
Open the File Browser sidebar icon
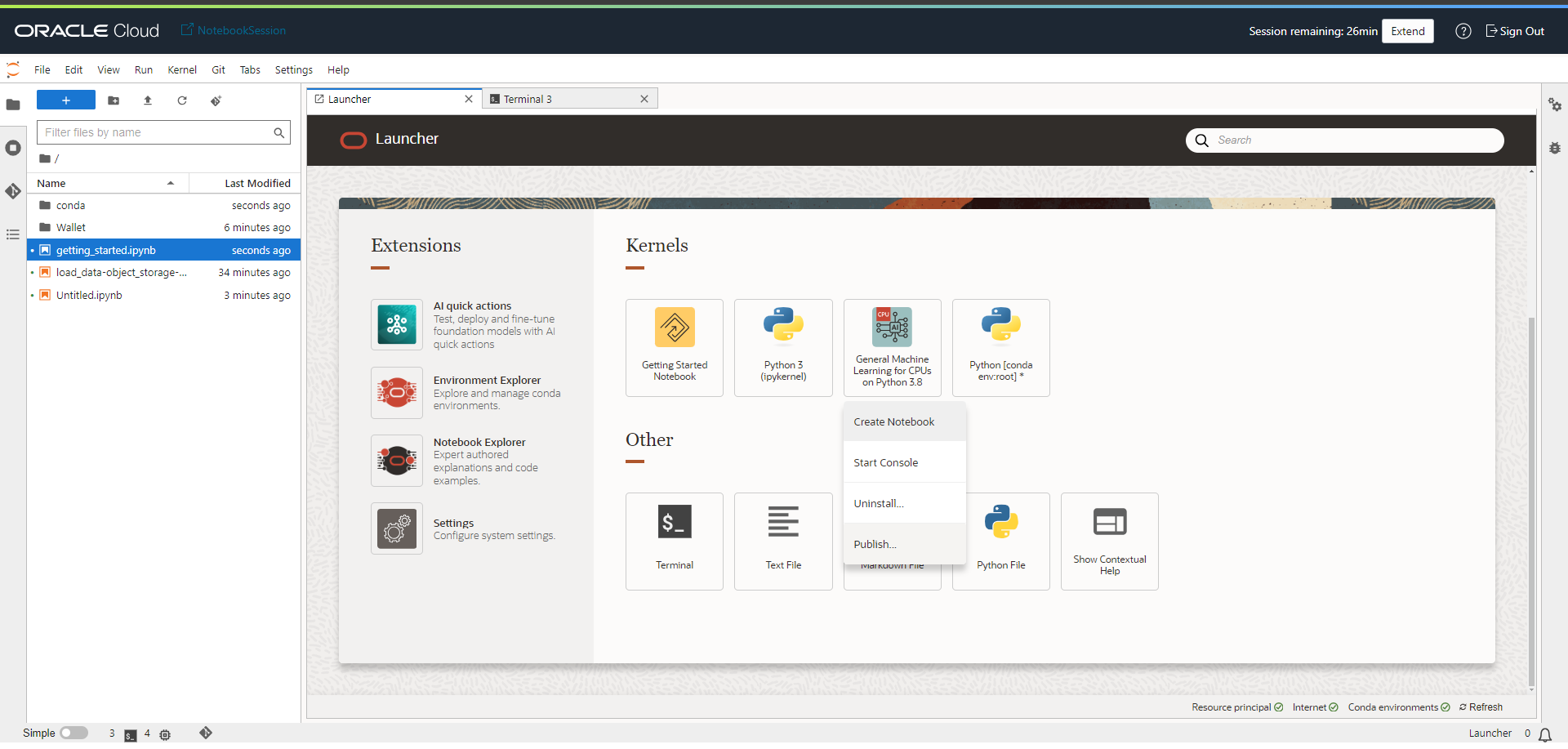coord(13,105)
